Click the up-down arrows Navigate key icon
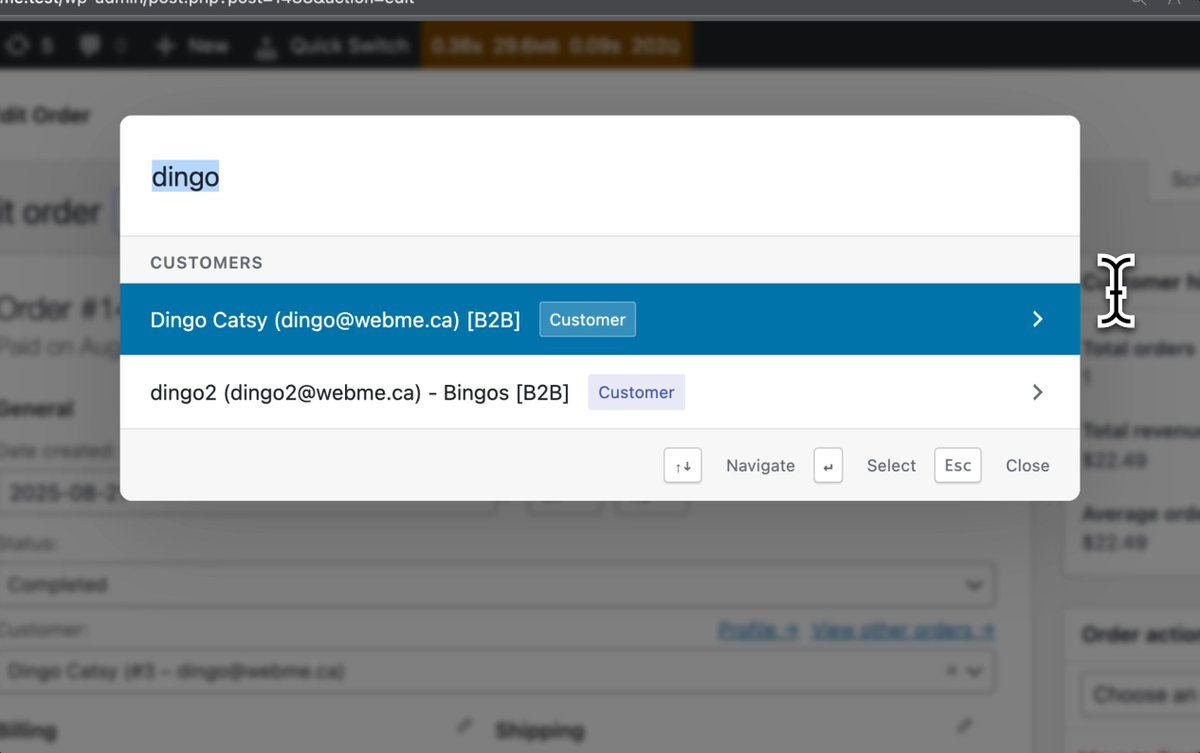Screen dimensions: 1200x753 (683, 465)
